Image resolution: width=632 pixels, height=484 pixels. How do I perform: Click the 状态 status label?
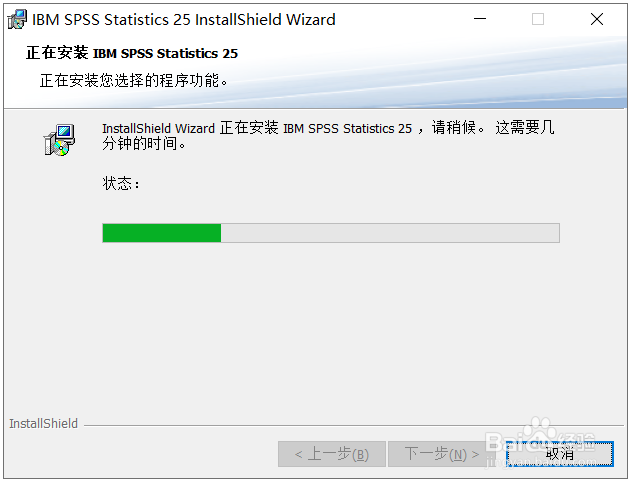121,183
